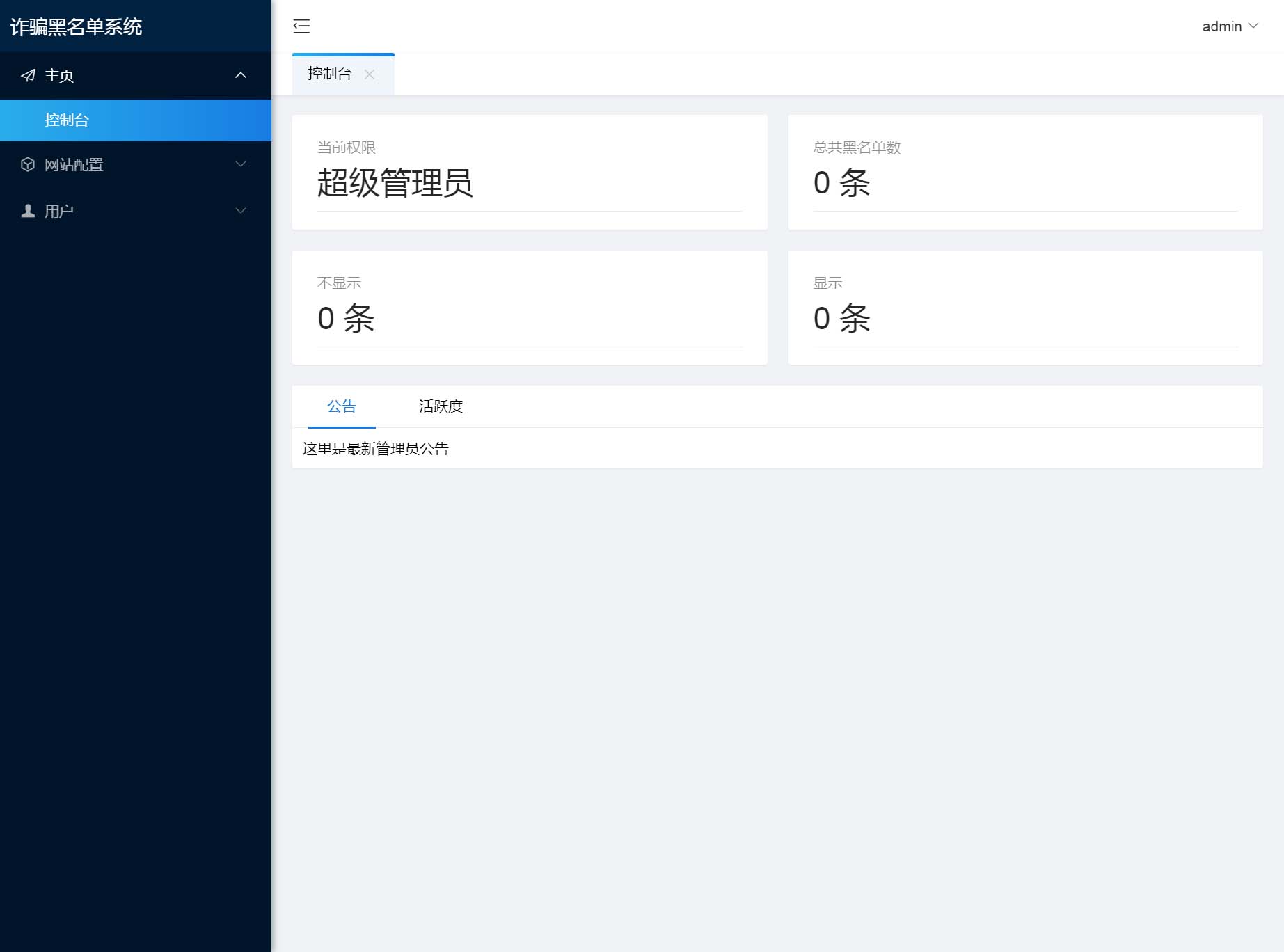1284x952 pixels.
Task: Click the 控制台 workspace tab
Action: coord(328,74)
